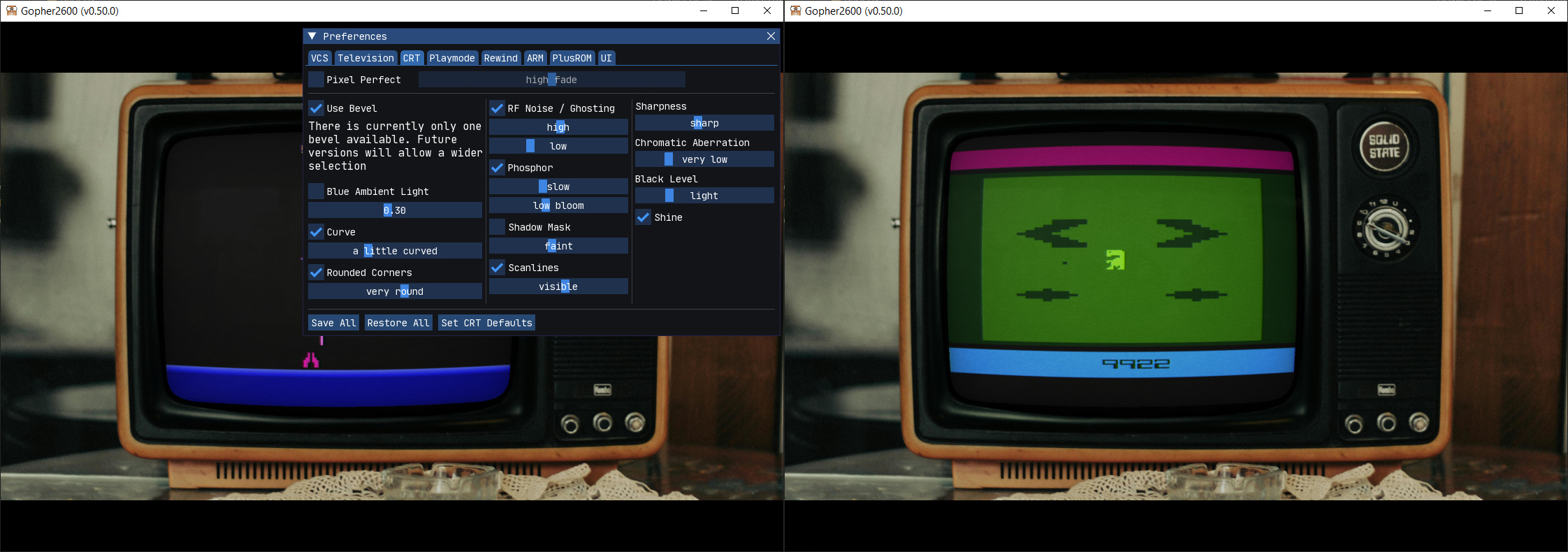Click the high fade slider

point(551,80)
